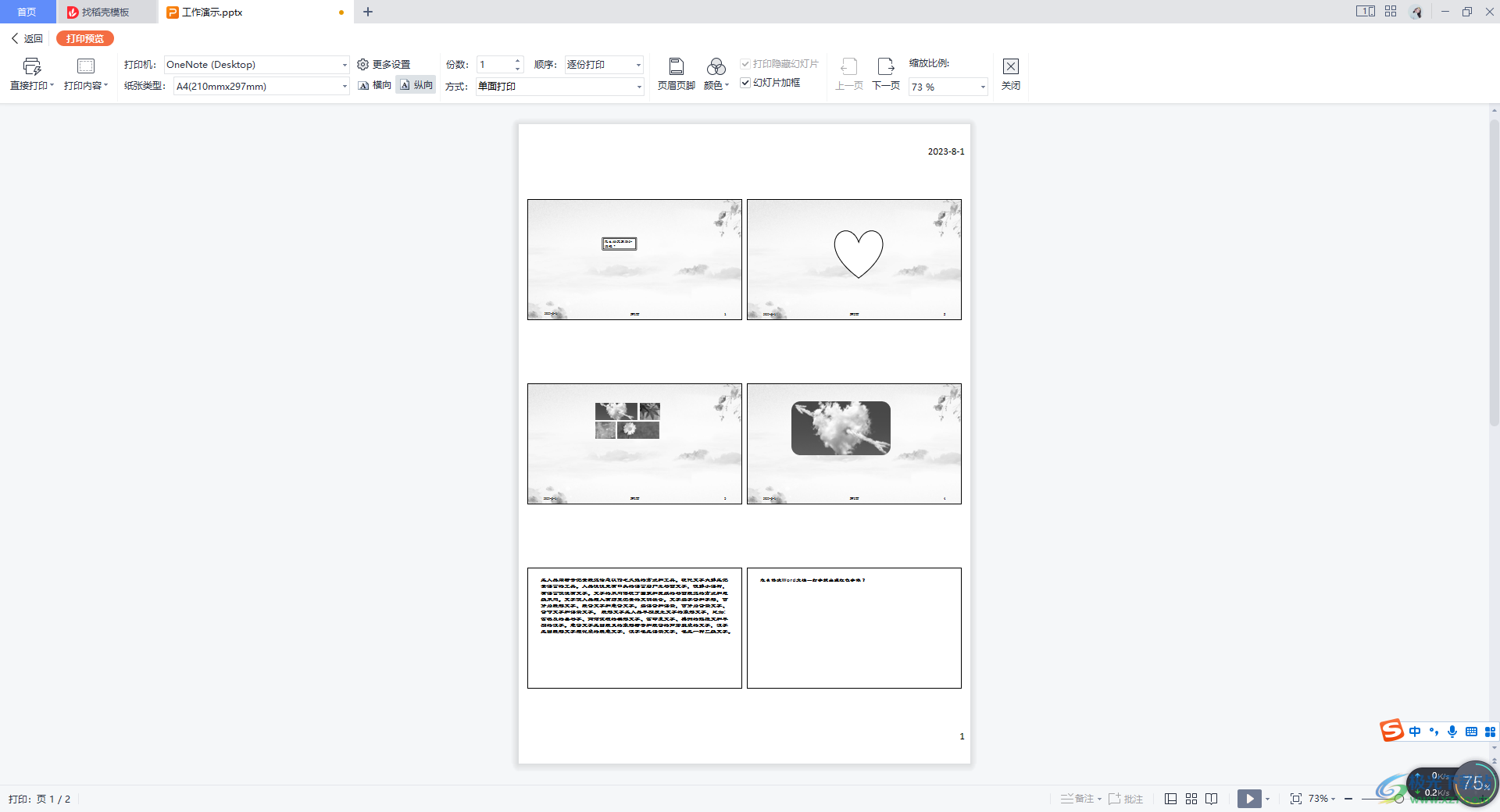Open the paper type dropdown showing A4
The height and width of the screenshot is (812, 1500).
tap(261, 86)
